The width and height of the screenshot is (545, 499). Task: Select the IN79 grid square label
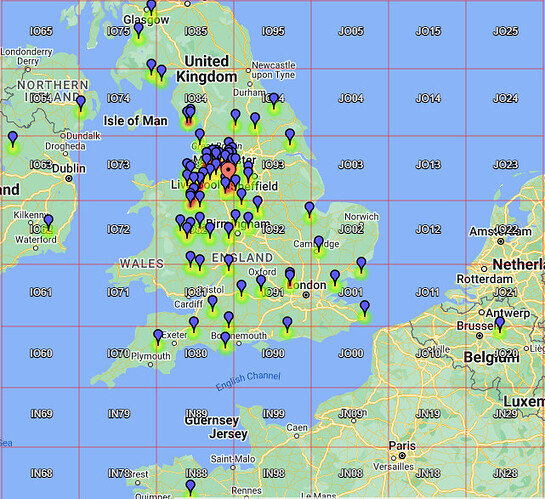pos(119,414)
